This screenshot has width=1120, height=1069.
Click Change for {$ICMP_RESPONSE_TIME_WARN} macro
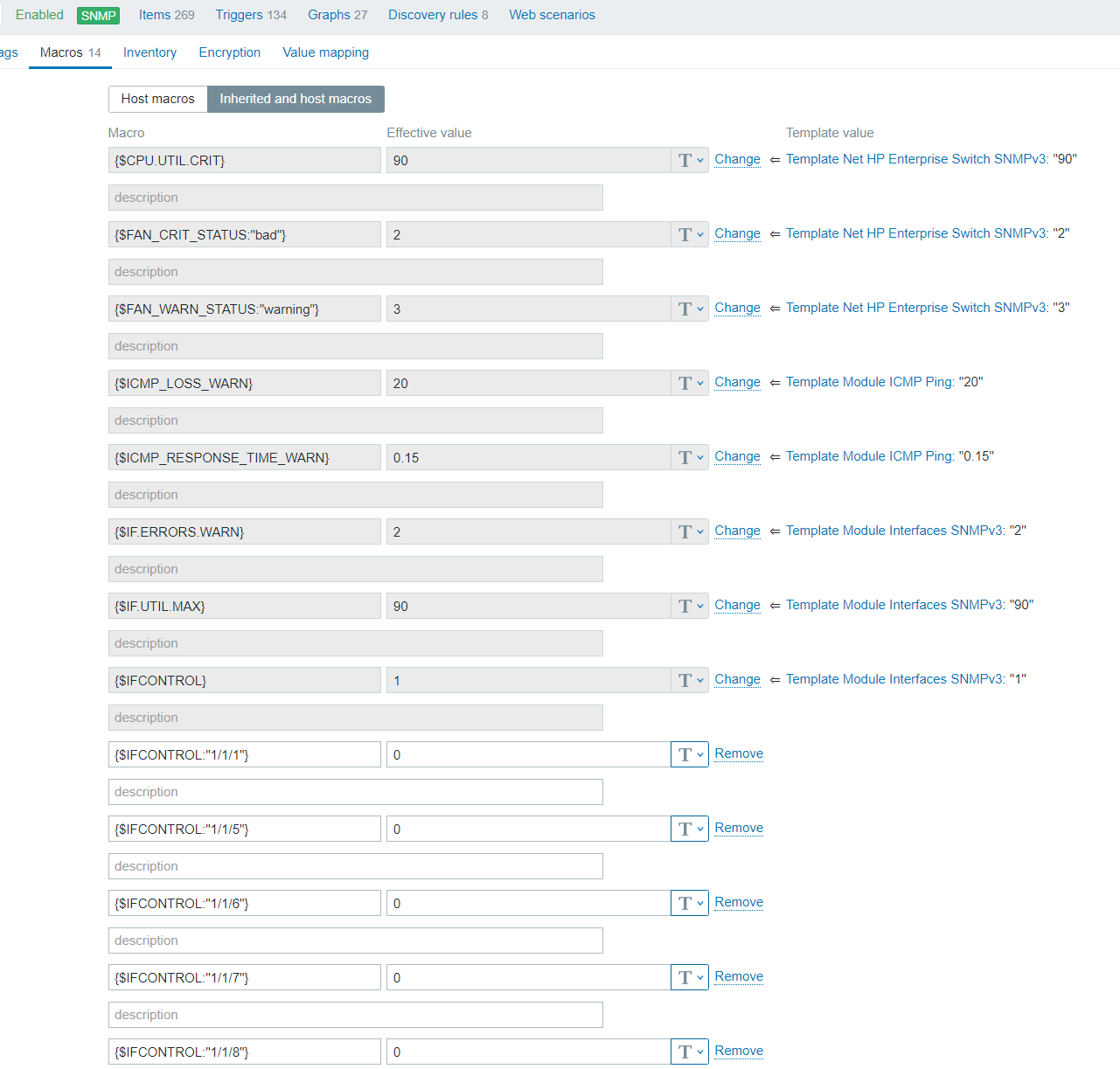[738, 456]
